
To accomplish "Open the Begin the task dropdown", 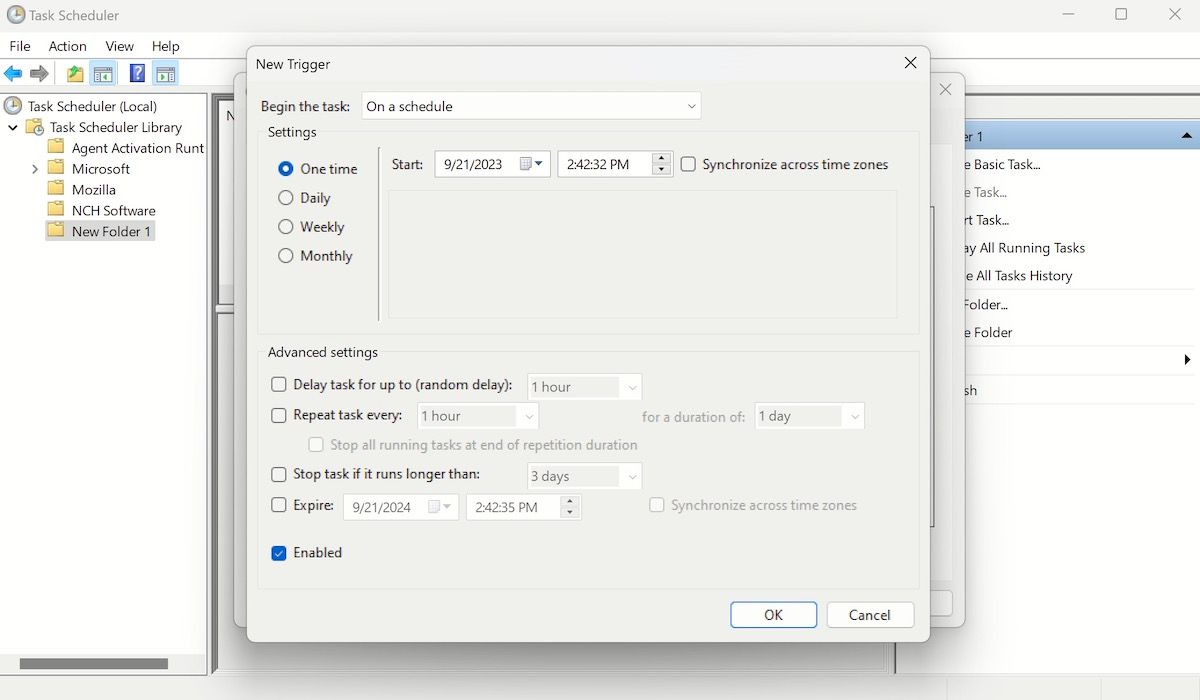I will [690, 106].
